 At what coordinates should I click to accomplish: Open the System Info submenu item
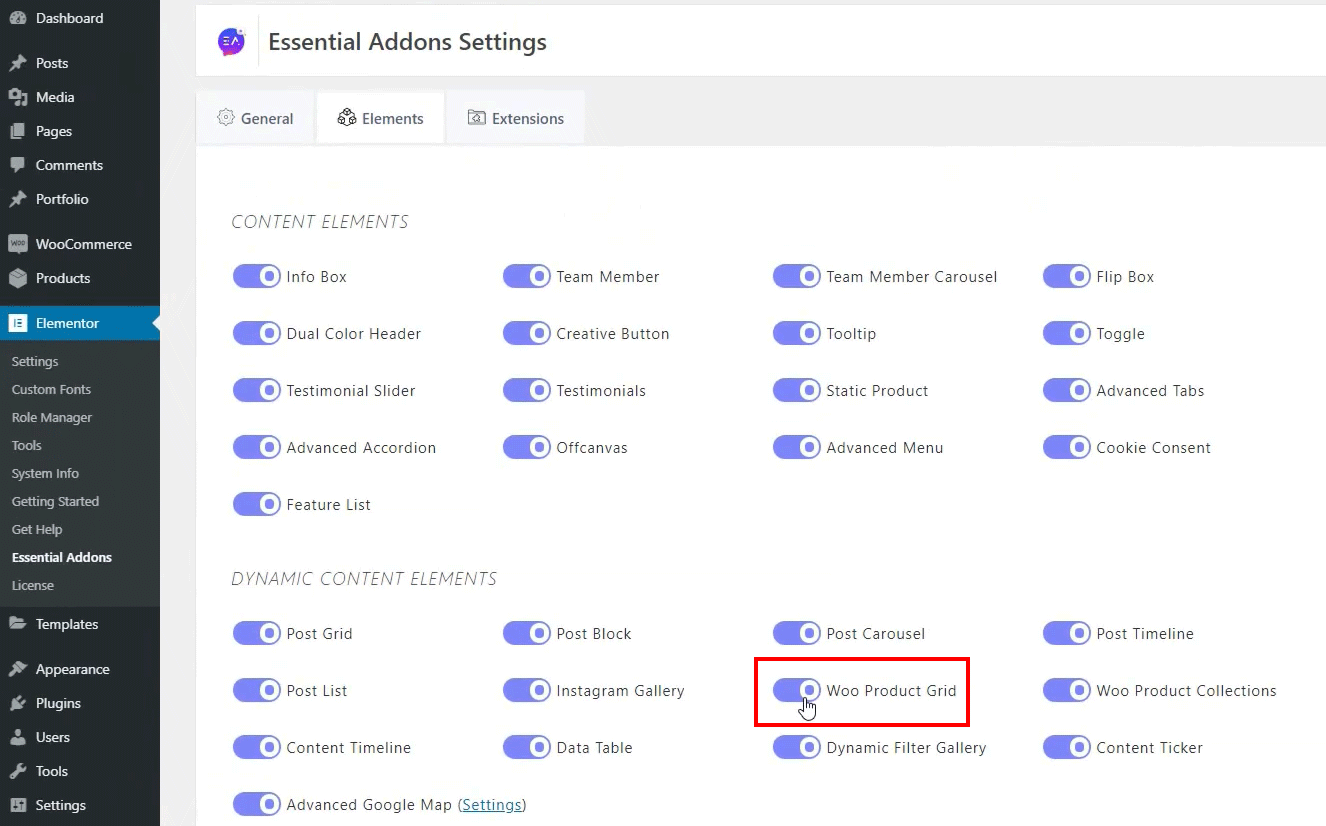pos(45,473)
